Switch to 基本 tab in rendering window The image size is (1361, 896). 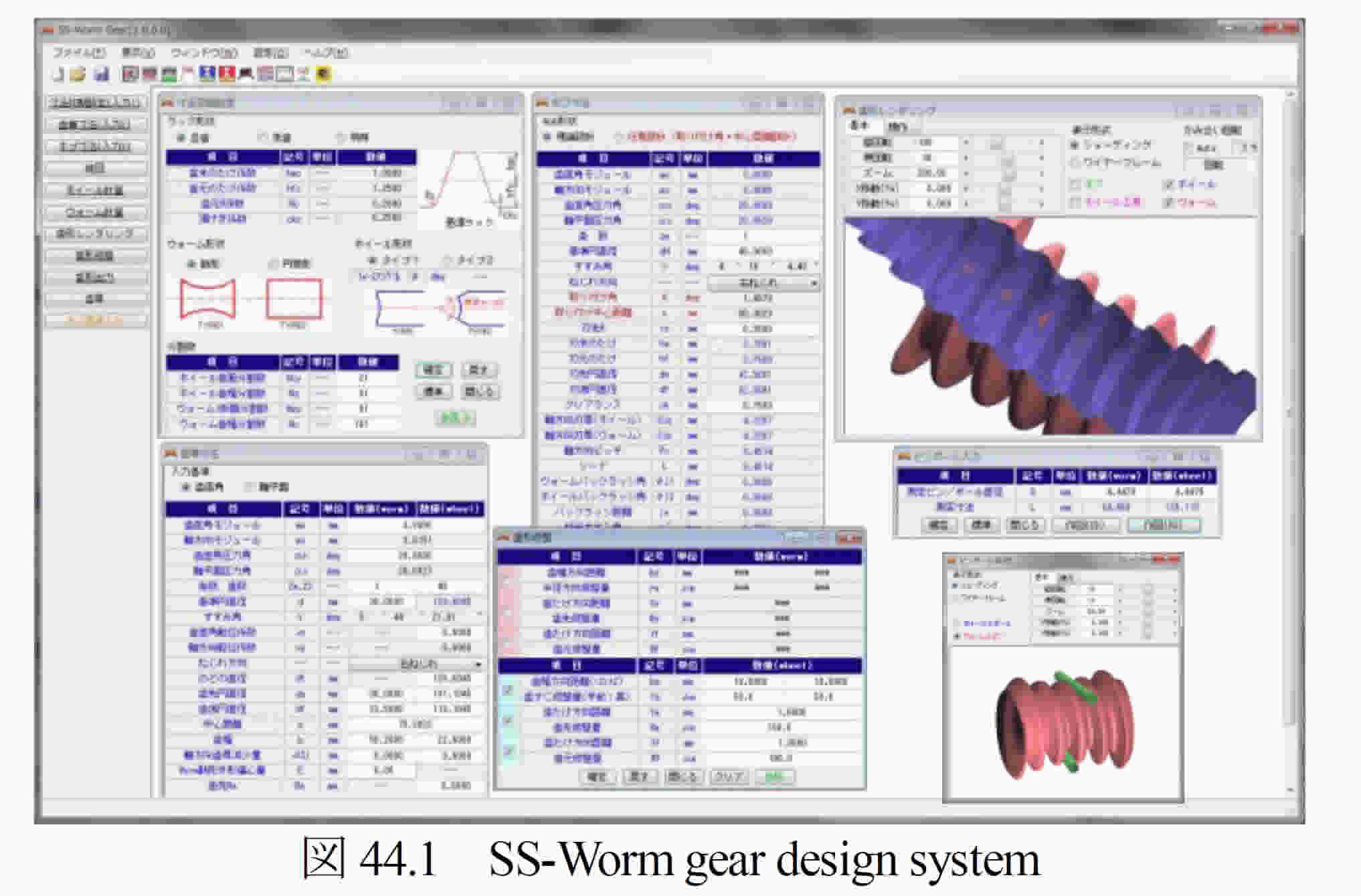tap(859, 126)
